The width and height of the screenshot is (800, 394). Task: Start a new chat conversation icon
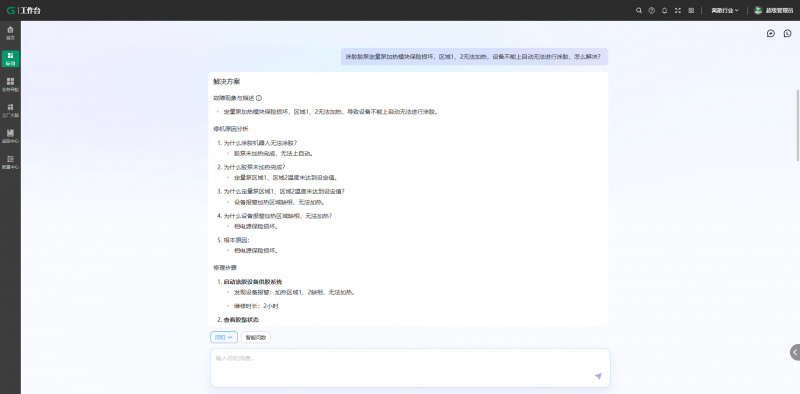771,33
